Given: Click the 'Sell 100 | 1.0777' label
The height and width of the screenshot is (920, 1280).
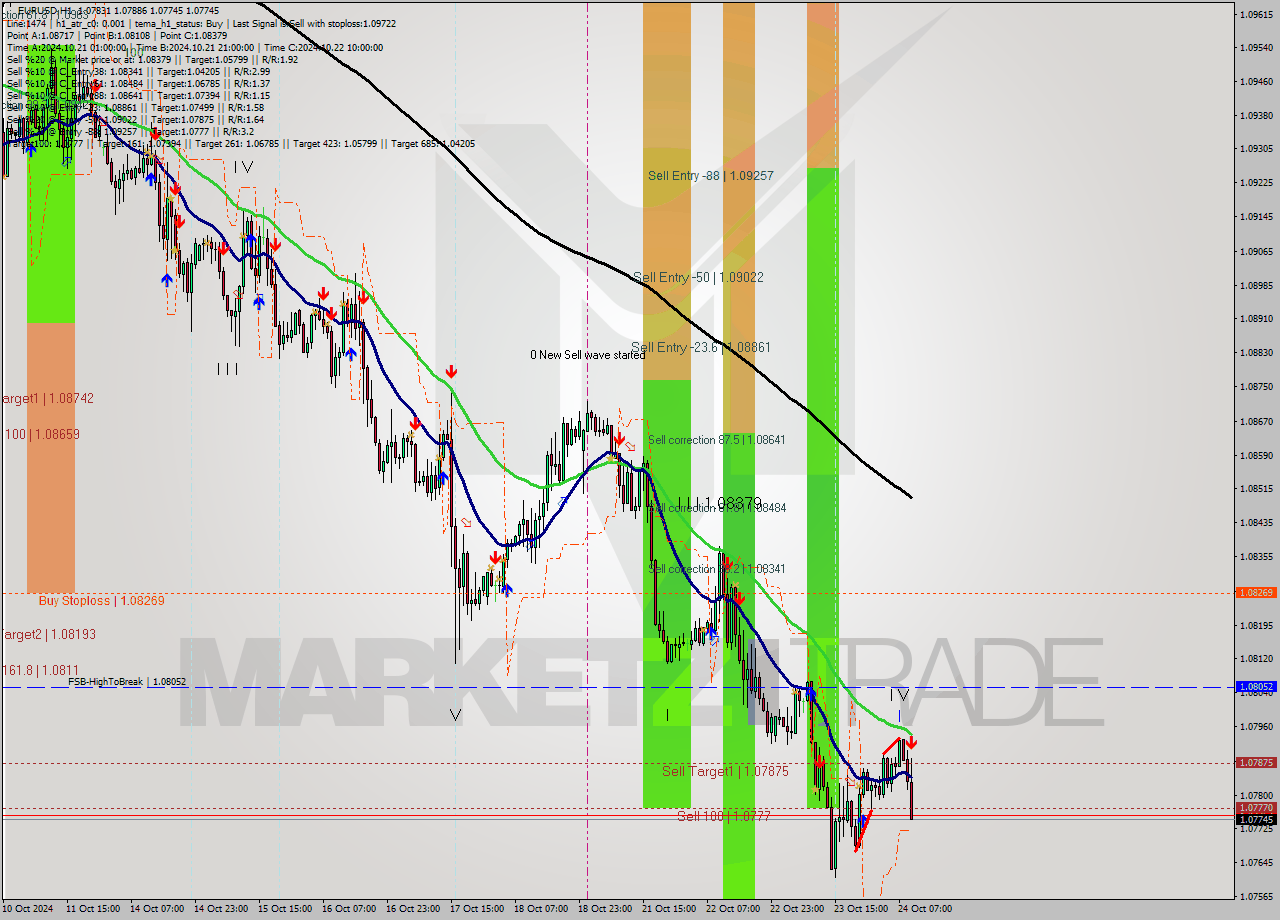Looking at the screenshot, I should (724, 816).
